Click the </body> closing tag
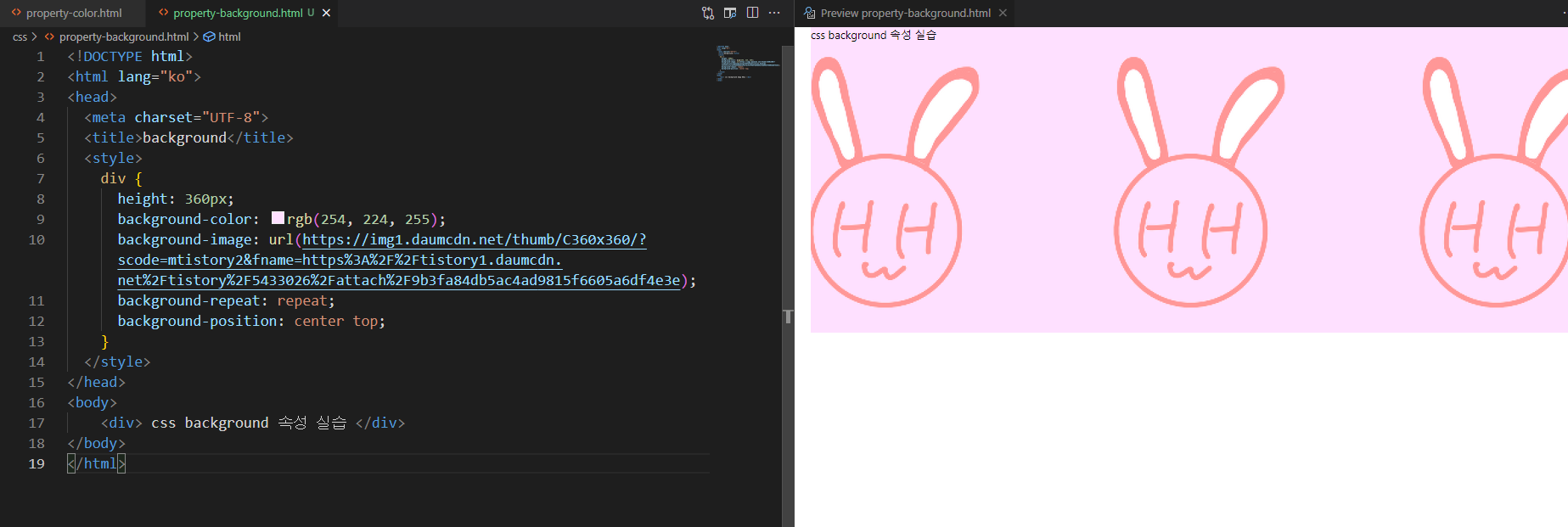Viewport: 1568px width, 527px height. pos(96,443)
